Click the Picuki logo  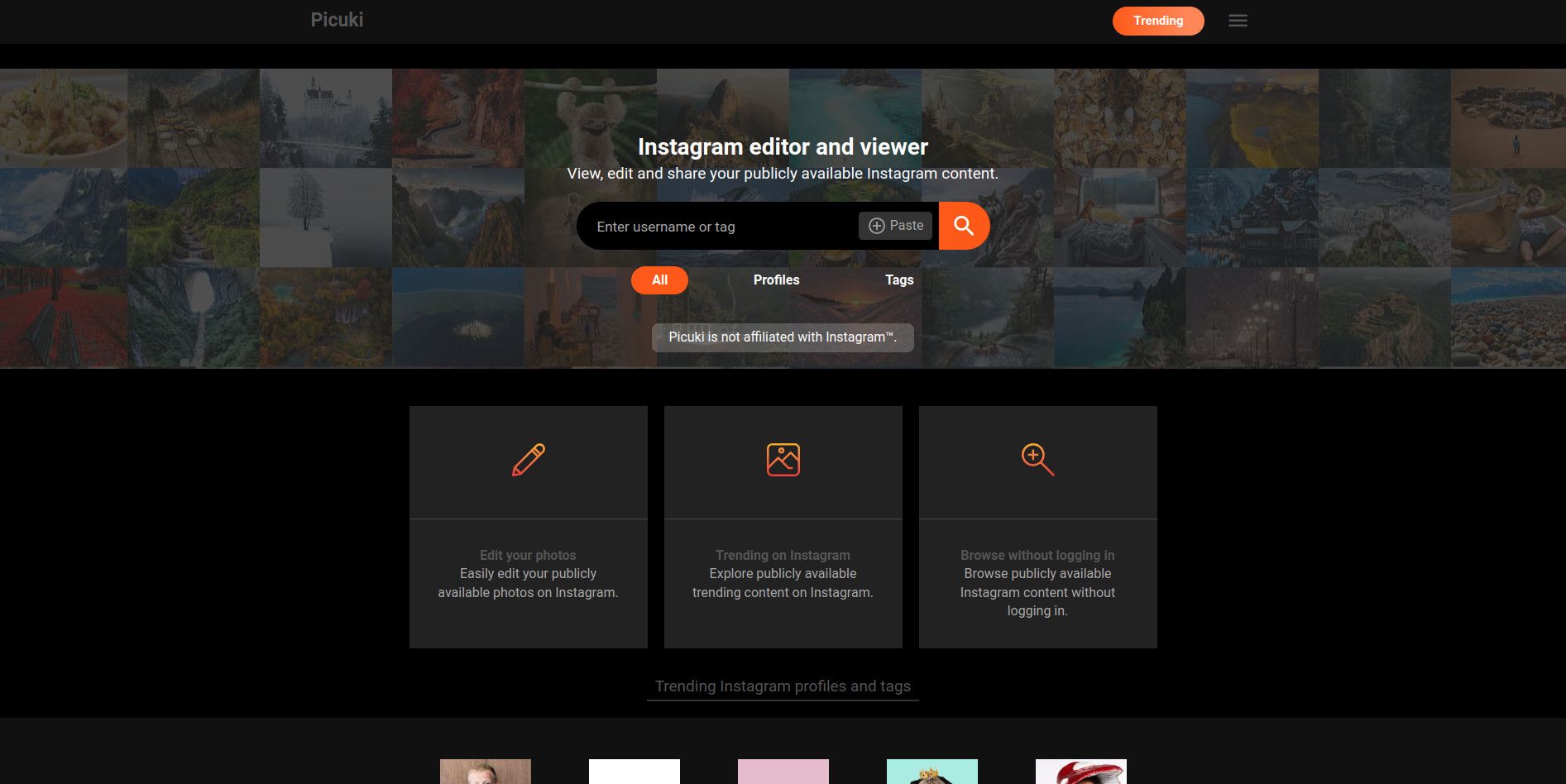tap(337, 20)
